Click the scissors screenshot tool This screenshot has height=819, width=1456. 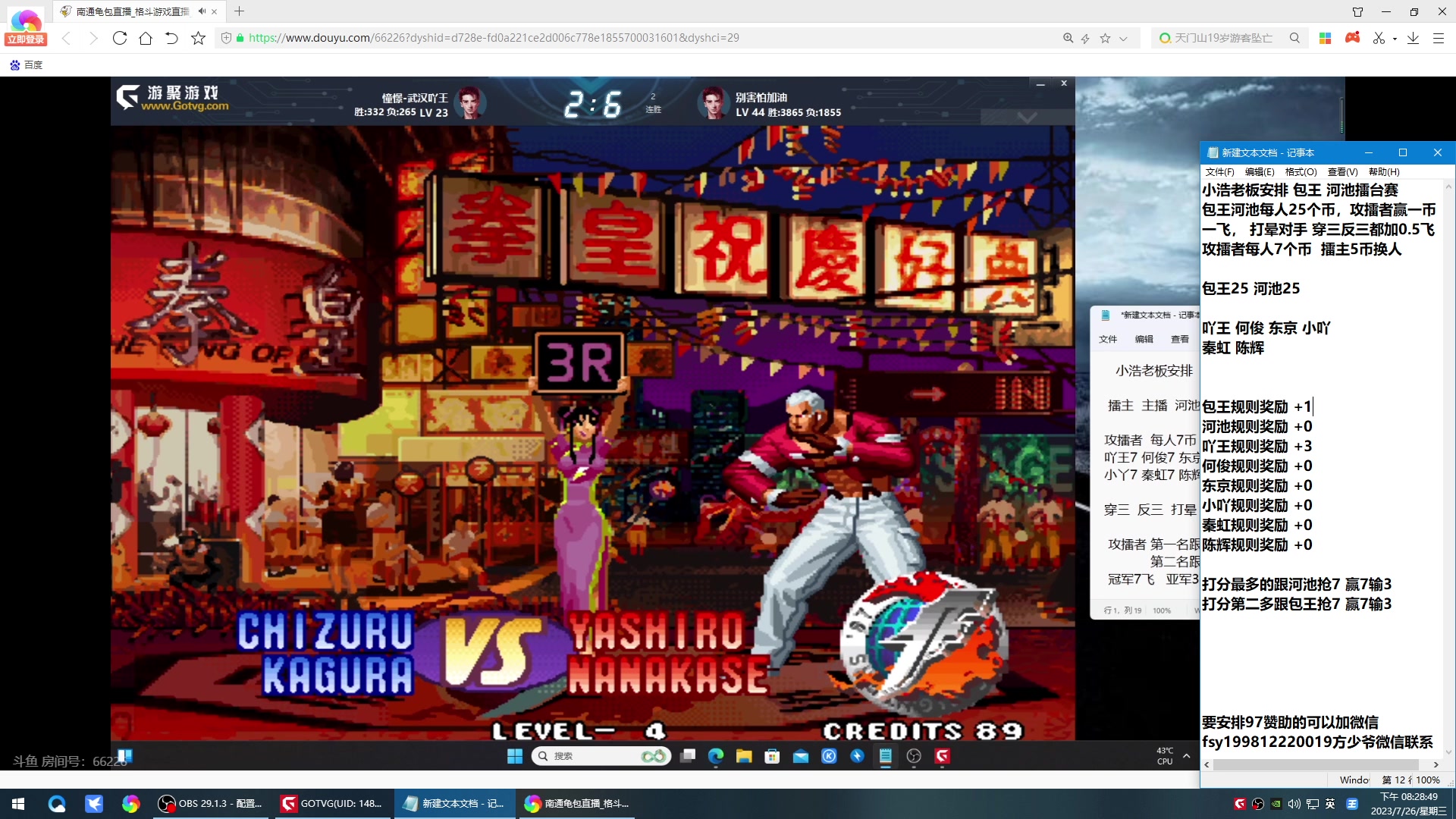[x=1379, y=38]
